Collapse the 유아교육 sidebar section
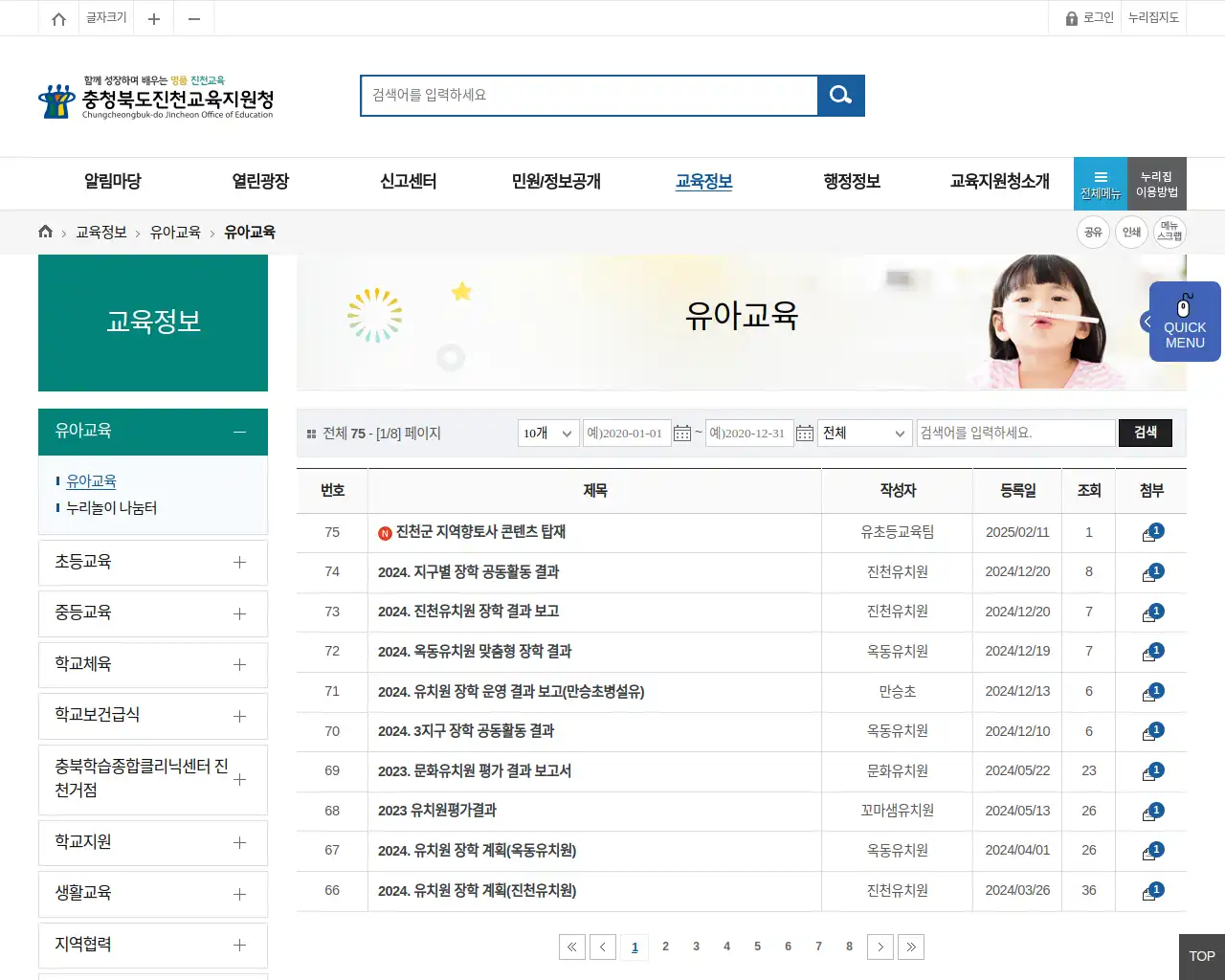This screenshot has width=1225, height=980. (239, 433)
